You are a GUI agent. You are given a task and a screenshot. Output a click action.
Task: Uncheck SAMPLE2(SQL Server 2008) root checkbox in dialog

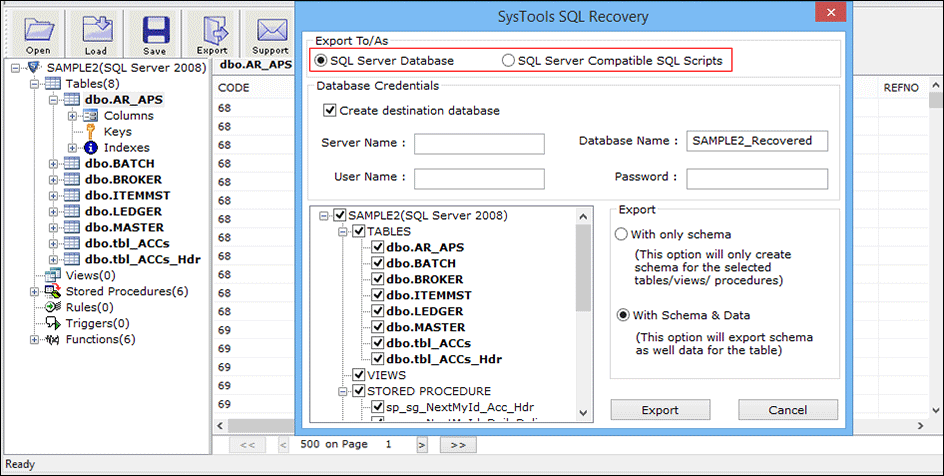340,215
